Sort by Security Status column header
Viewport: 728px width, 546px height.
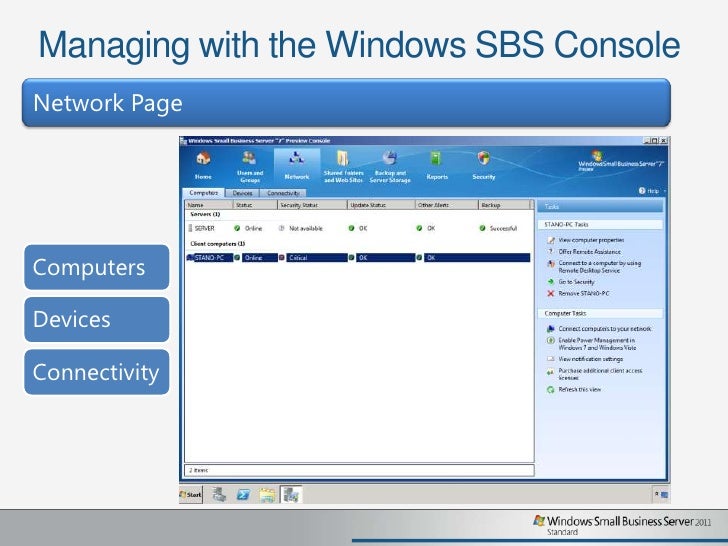tap(312, 205)
